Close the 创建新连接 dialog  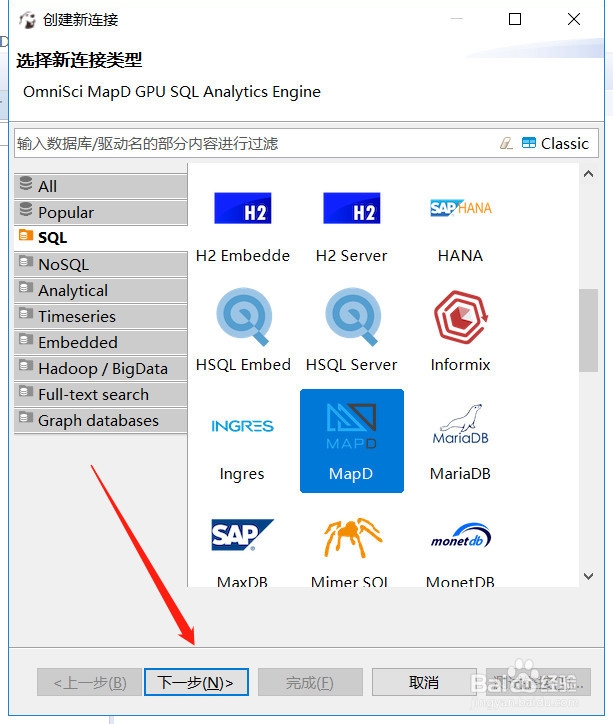574,19
